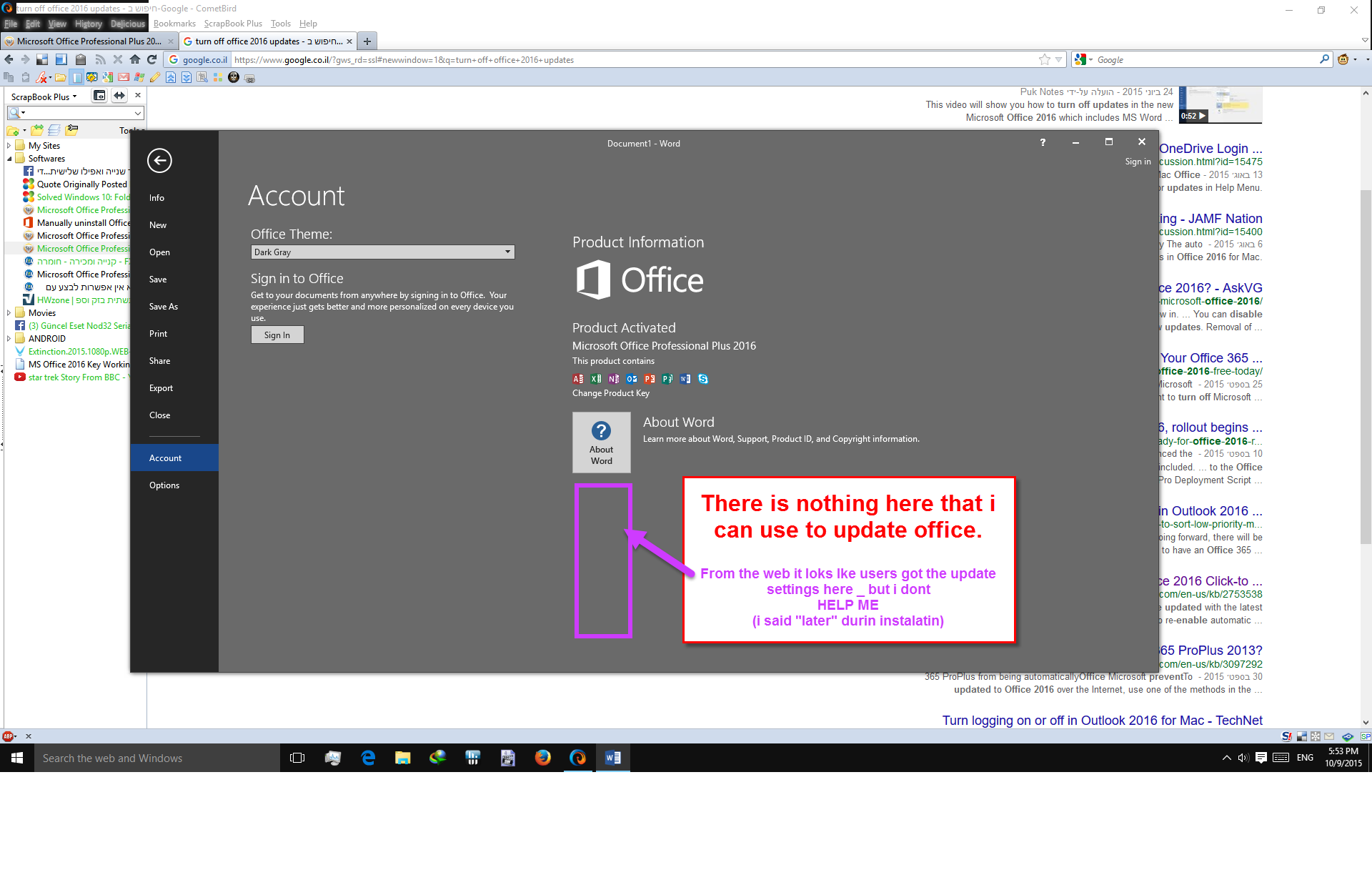1372x875 pixels.
Task: Click the Change Product Key link
Action: [611, 393]
